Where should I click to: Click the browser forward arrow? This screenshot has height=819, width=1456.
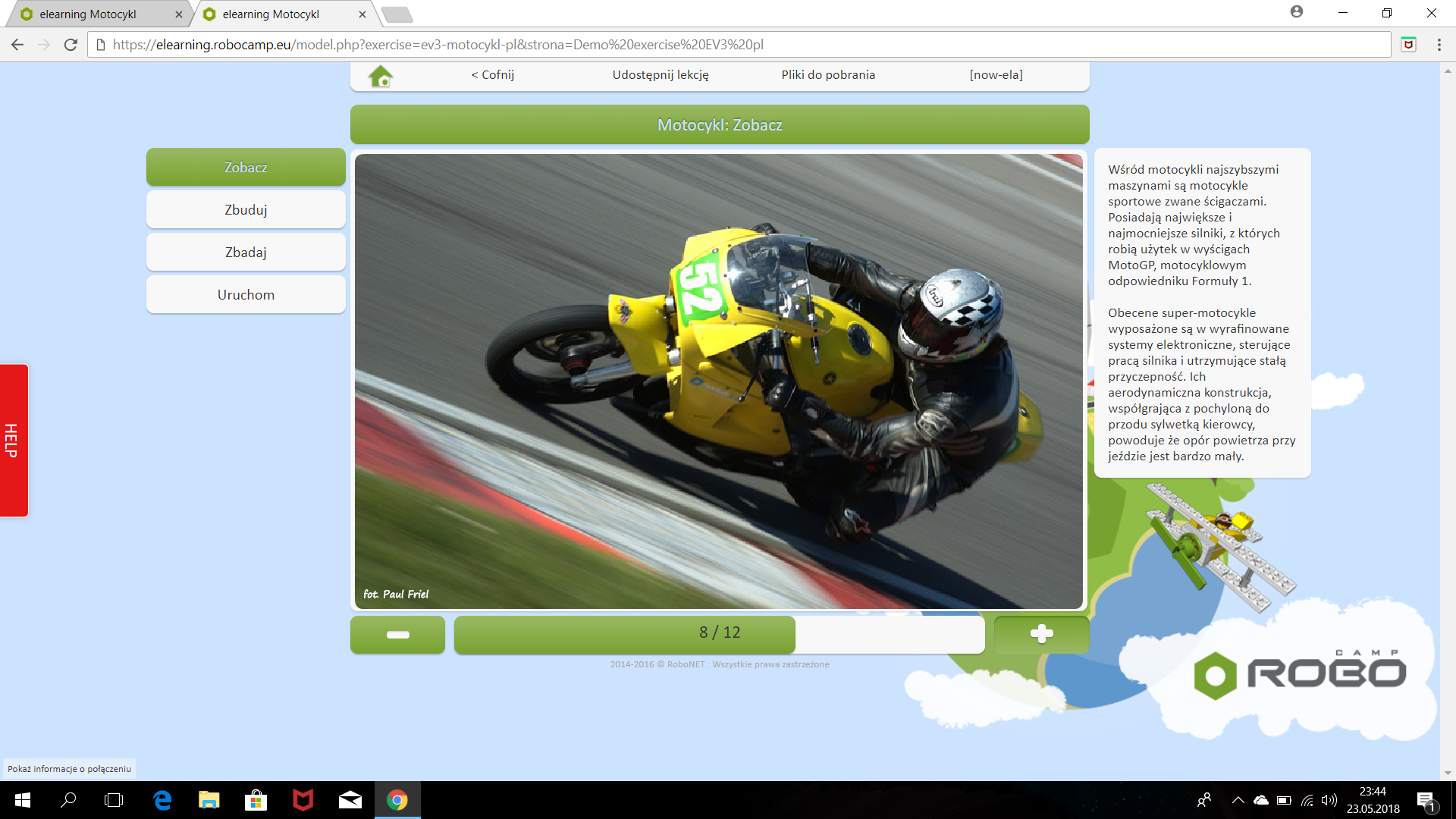44,45
